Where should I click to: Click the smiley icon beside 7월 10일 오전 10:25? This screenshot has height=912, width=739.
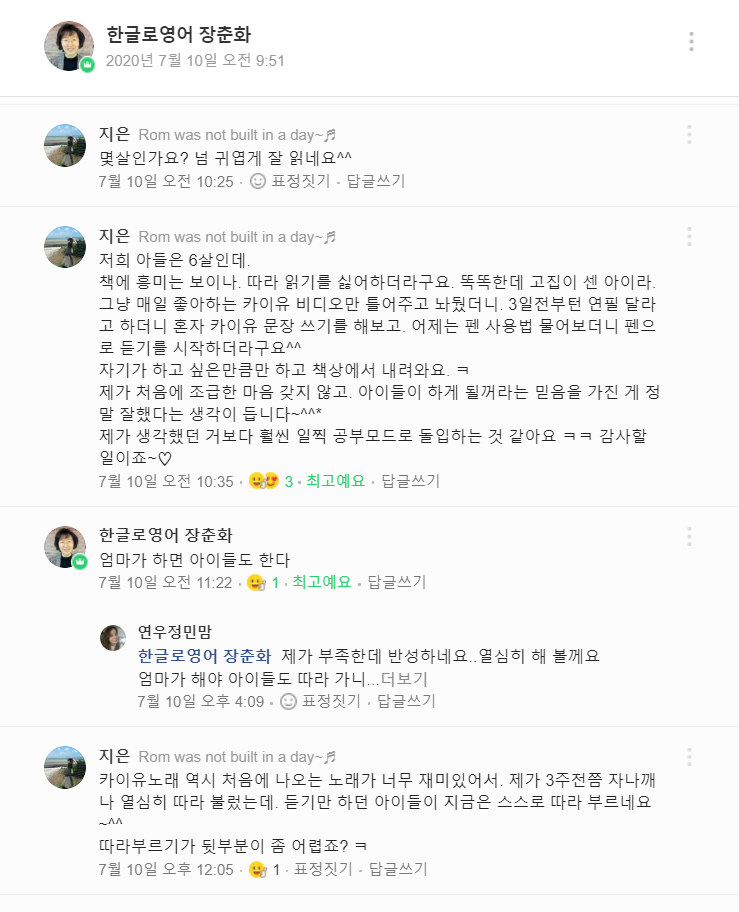click(x=258, y=181)
